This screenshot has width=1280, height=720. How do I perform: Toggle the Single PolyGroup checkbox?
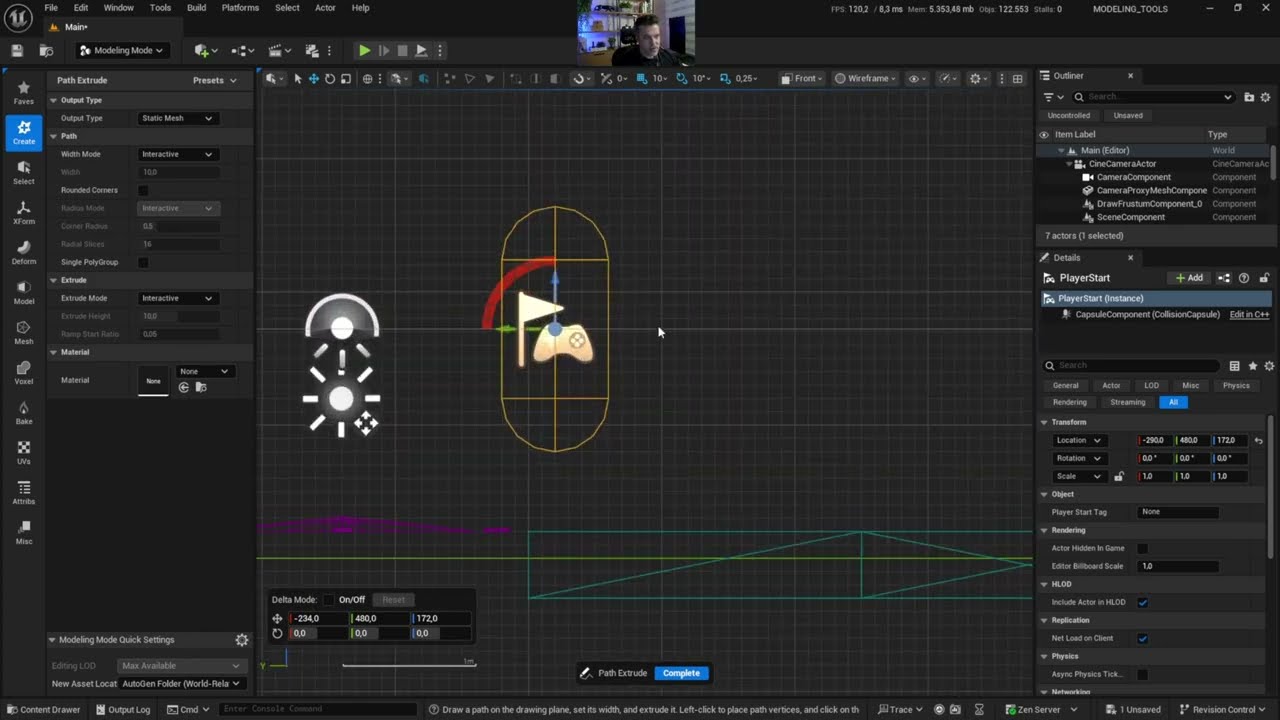click(x=143, y=262)
